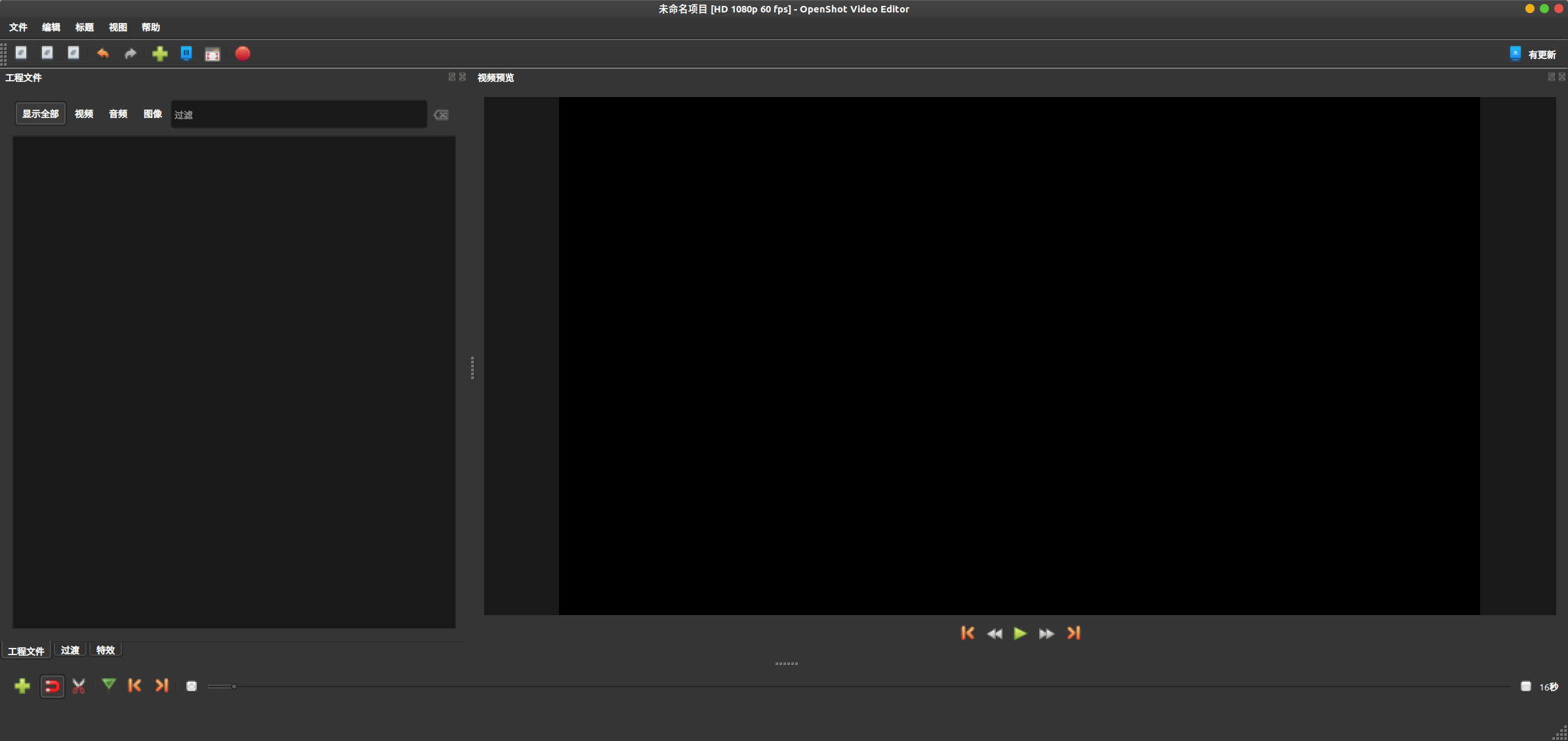Viewport: 1568px width, 741px height.
Task: Filter project files by 图像
Action: coord(153,114)
